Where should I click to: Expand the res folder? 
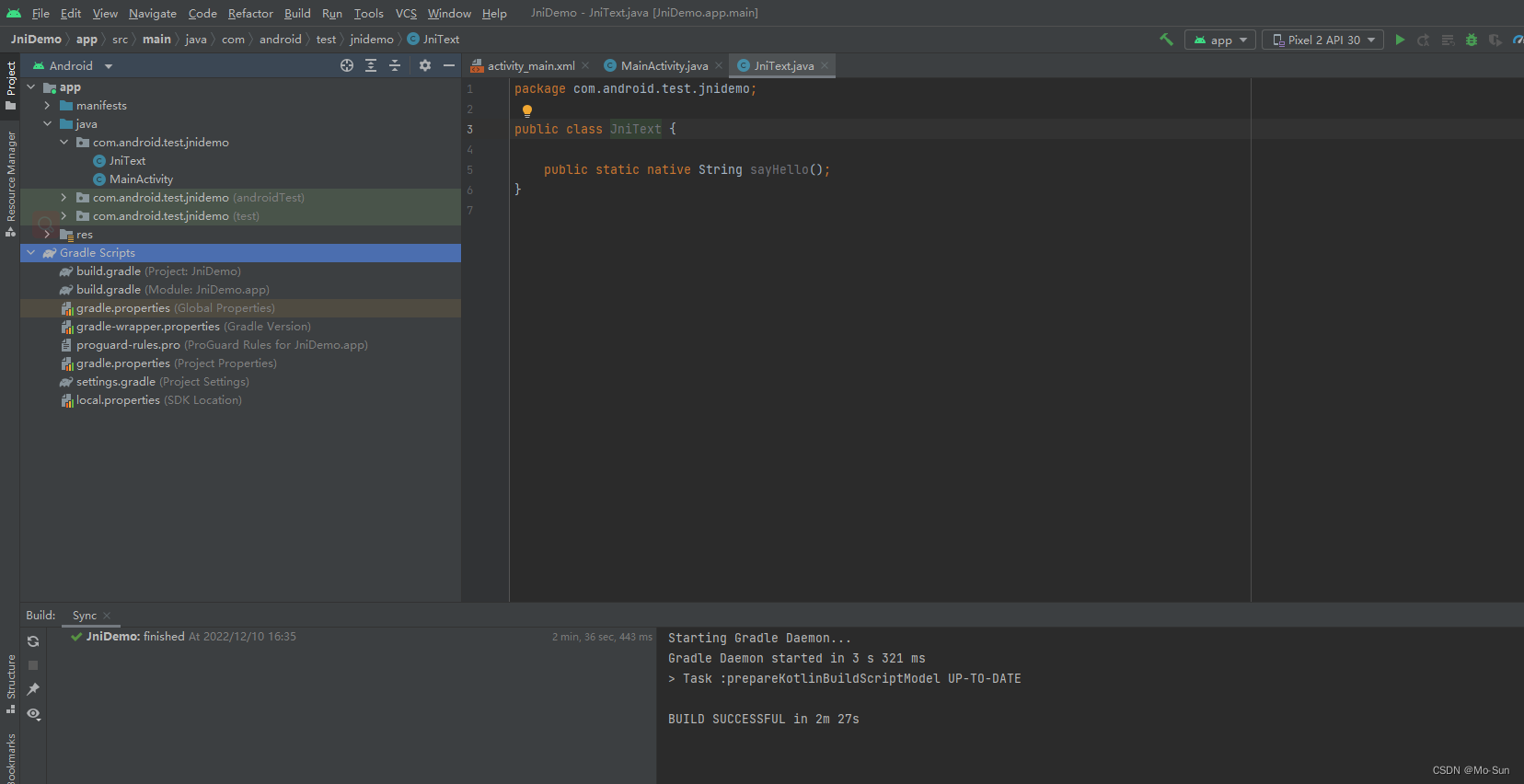pyautogui.click(x=48, y=235)
